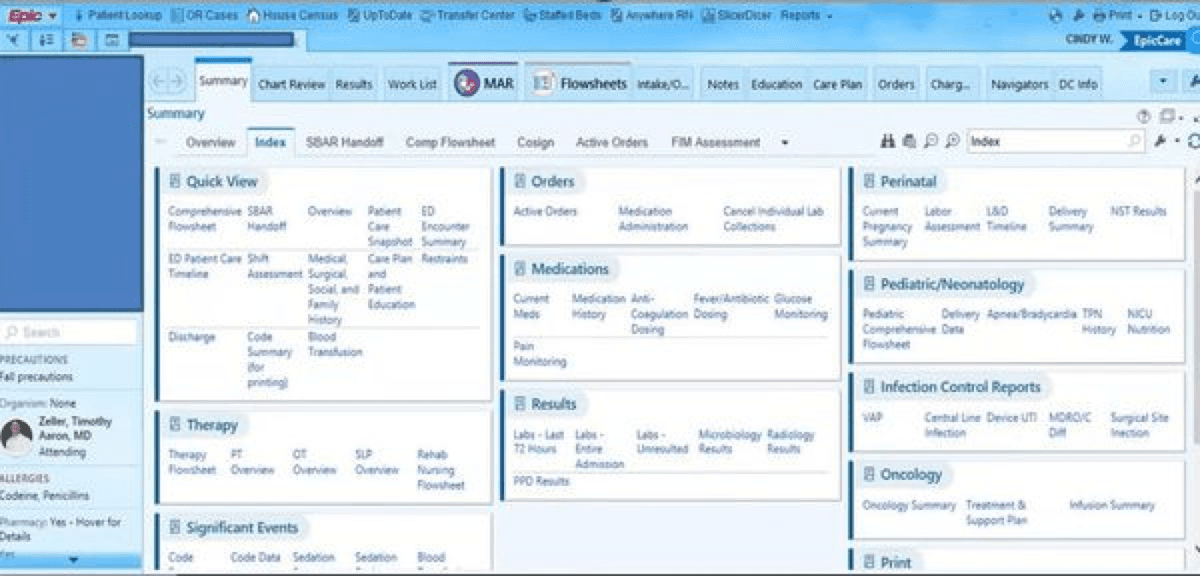Open the Navigators tab

coord(1019,84)
